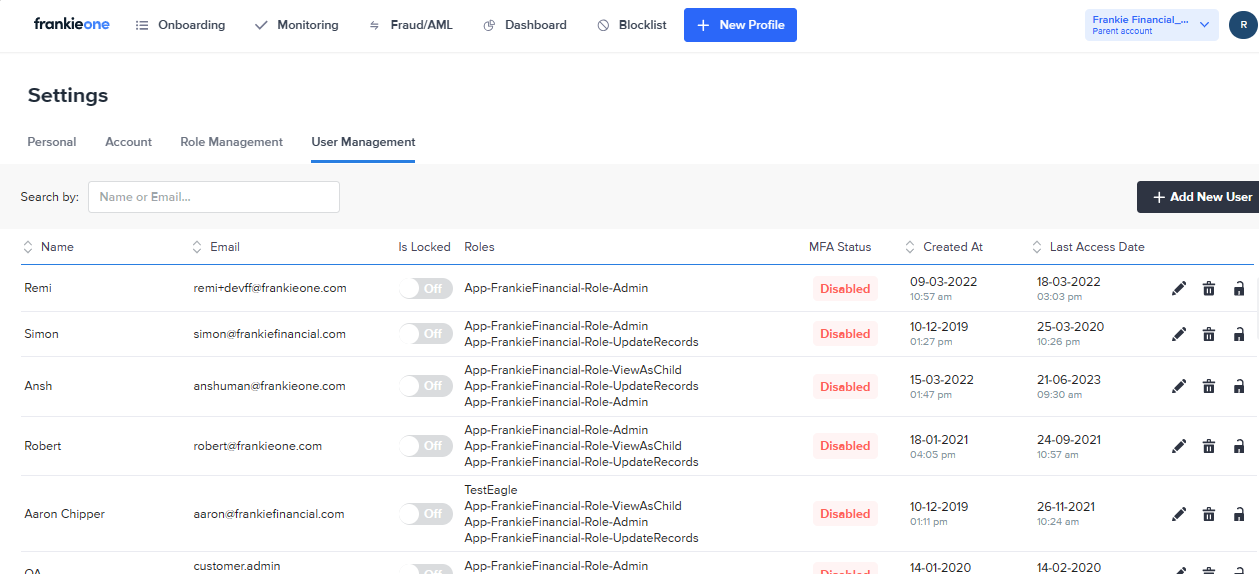
Task: Edit user Robert with pencil icon
Action: click(1179, 446)
